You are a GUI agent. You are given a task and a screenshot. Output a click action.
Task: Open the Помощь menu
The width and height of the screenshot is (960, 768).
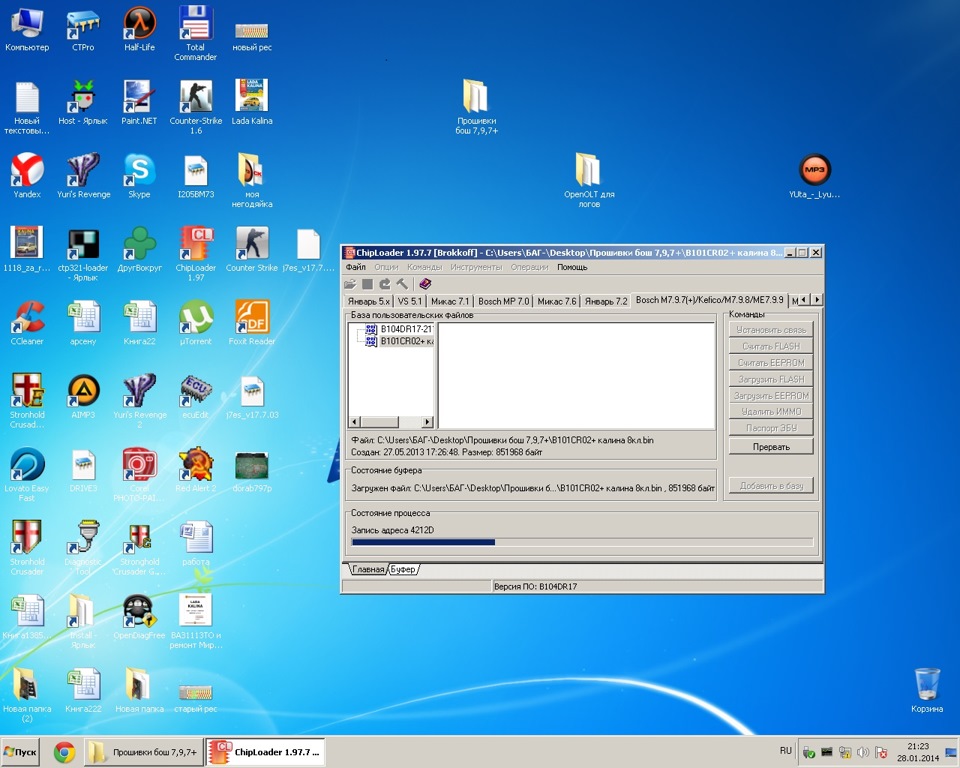pos(572,267)
